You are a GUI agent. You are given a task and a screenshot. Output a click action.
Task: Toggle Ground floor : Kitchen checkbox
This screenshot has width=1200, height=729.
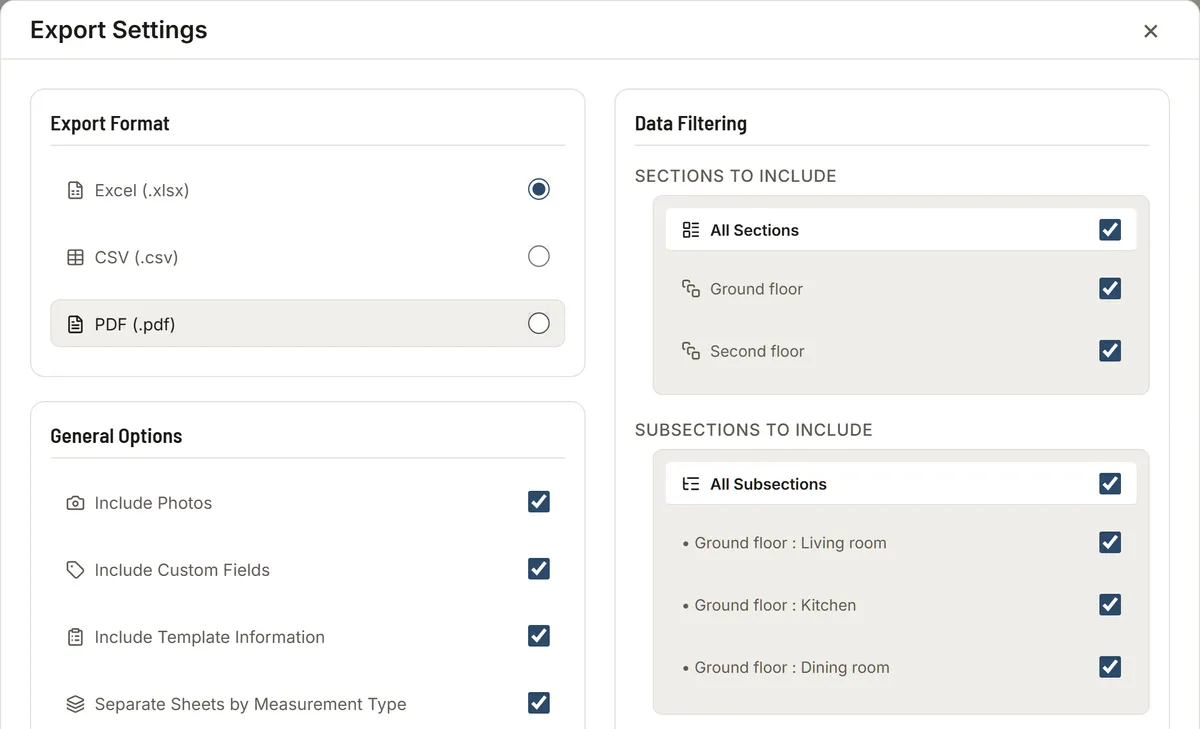tap(1110, 605)
